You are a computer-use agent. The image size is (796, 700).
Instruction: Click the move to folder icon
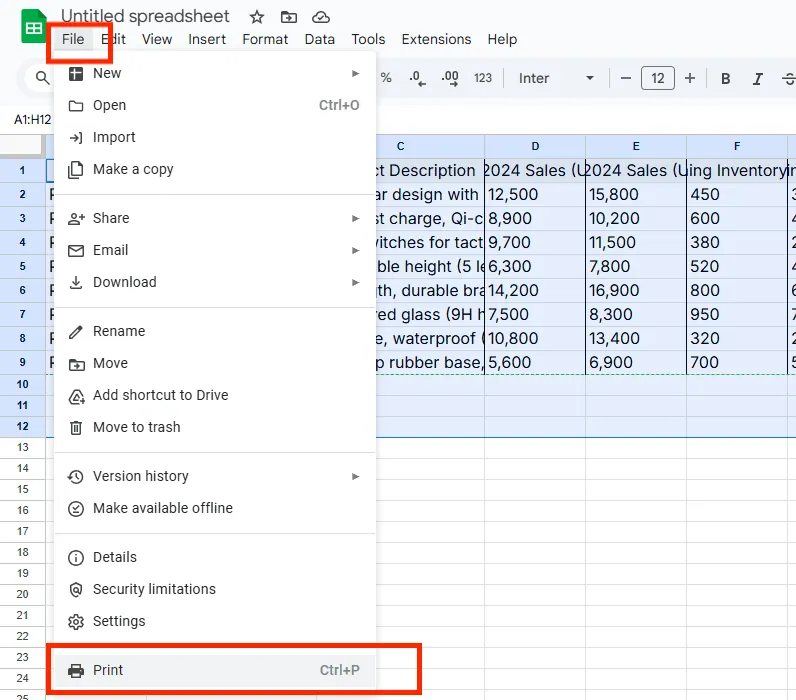288,17
